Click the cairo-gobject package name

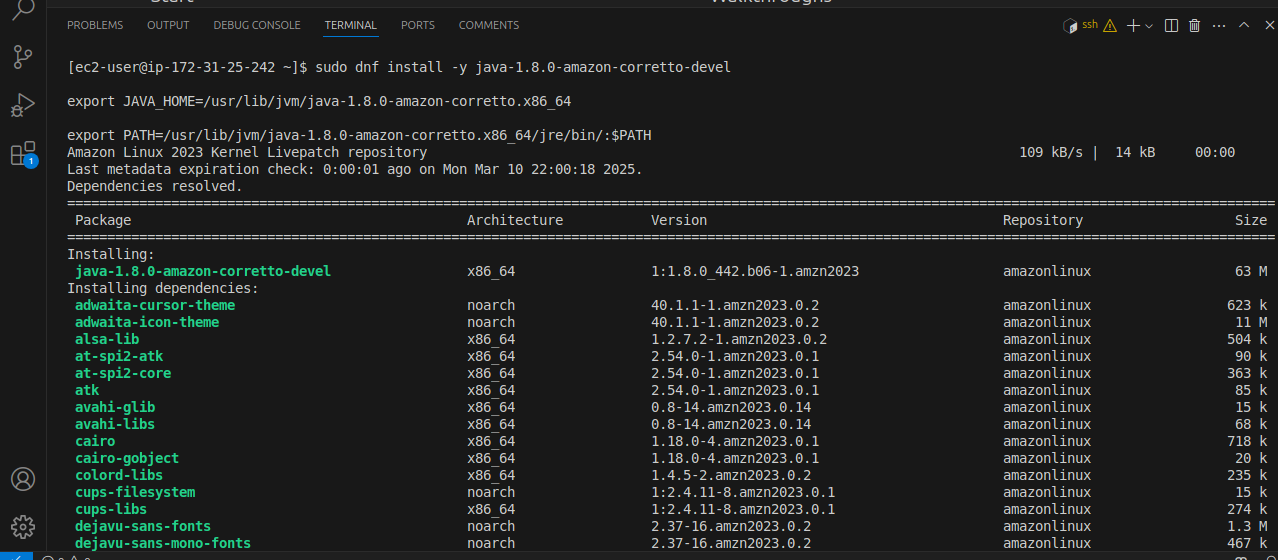[127, 459]
